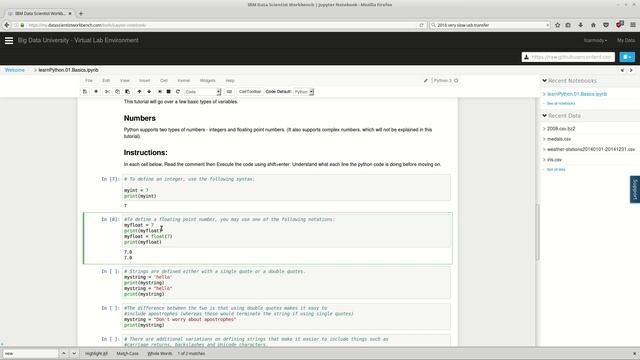Open the Help menu of the notebook

(230, 81)
